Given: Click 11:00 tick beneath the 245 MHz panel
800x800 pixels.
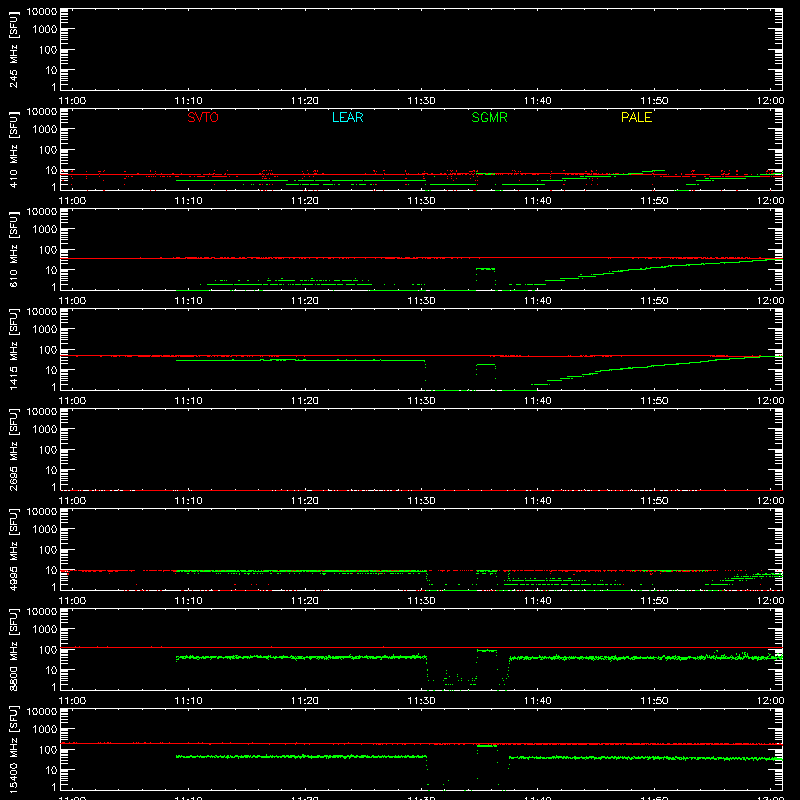Looking at the screenshot, I should point(72,101).
